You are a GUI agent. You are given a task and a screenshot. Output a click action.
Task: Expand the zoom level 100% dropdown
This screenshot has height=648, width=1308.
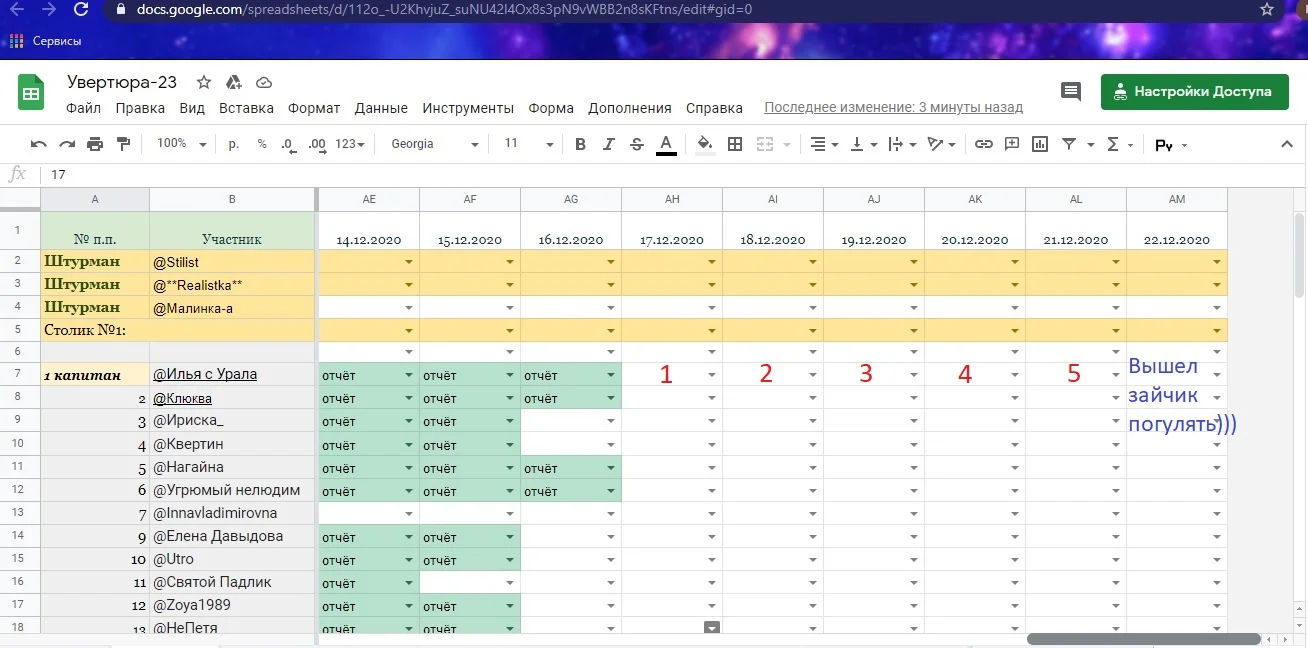(x=180, y=143)
